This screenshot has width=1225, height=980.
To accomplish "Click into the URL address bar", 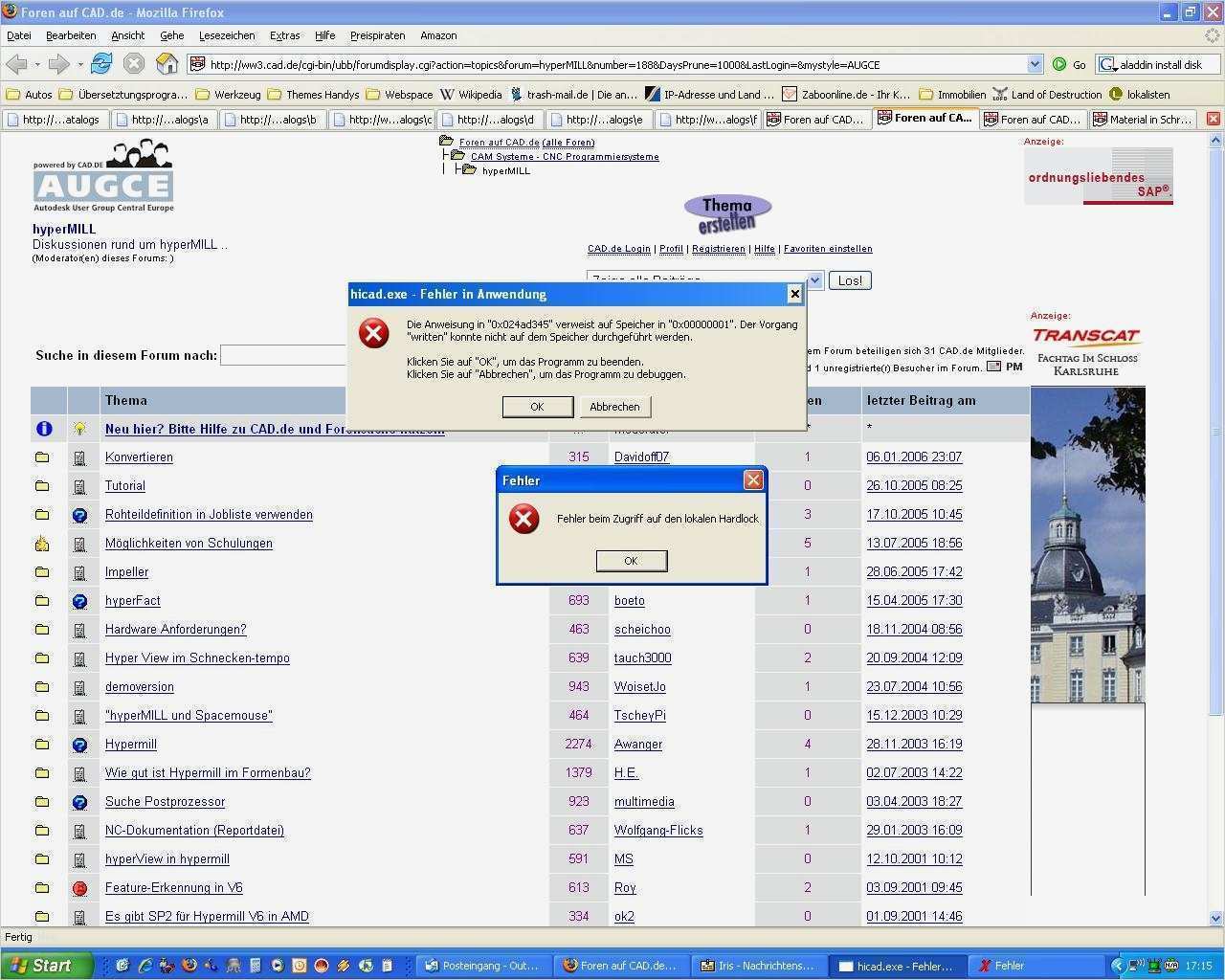I will point(616,64).
